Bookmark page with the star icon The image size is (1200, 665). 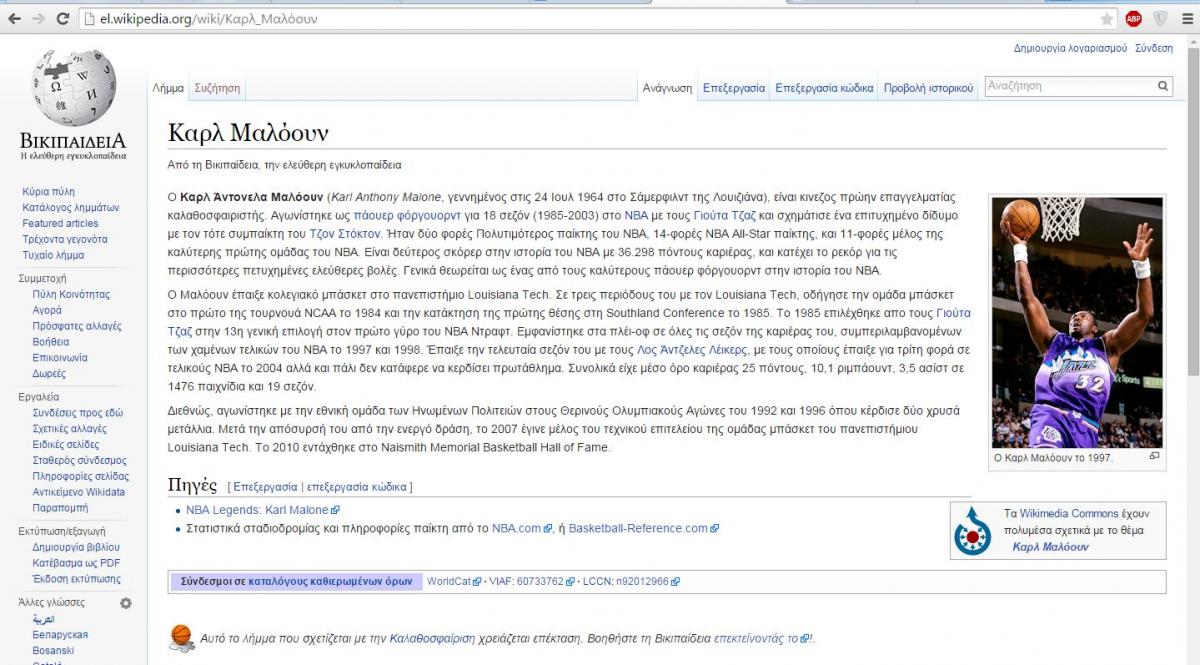coord(1107,19)
